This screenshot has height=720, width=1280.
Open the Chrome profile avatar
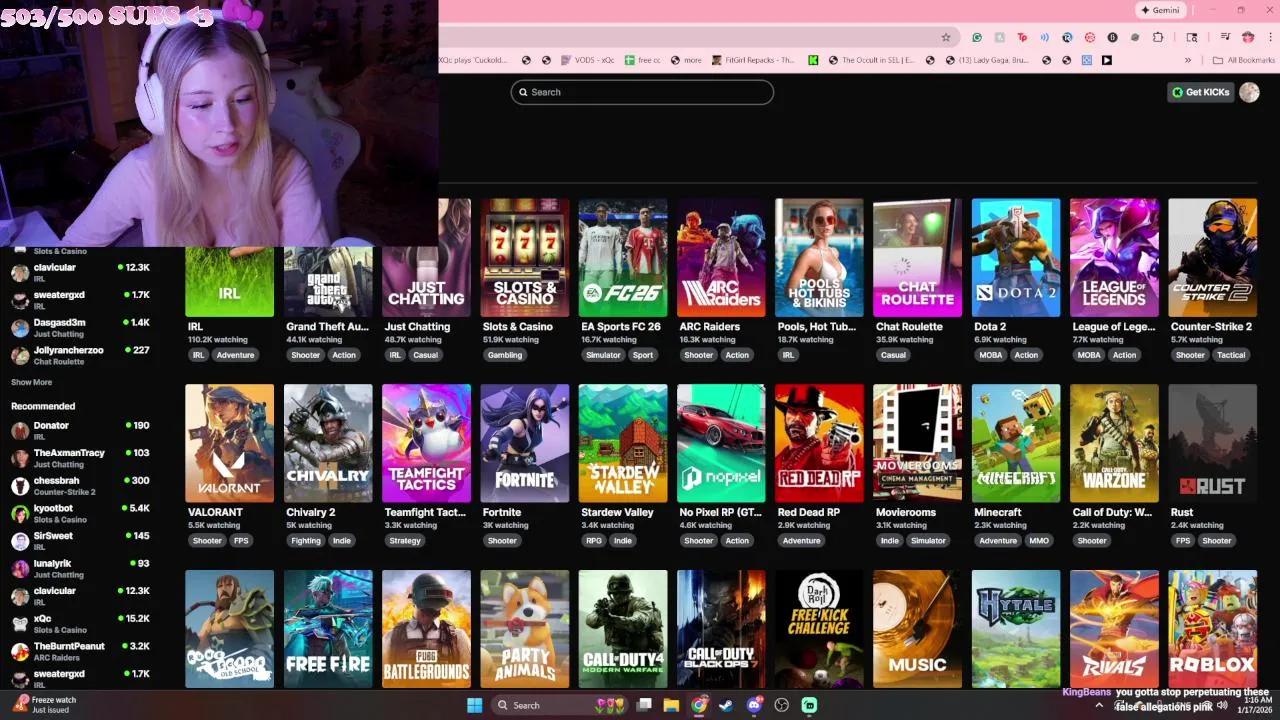pos(1248,37)
